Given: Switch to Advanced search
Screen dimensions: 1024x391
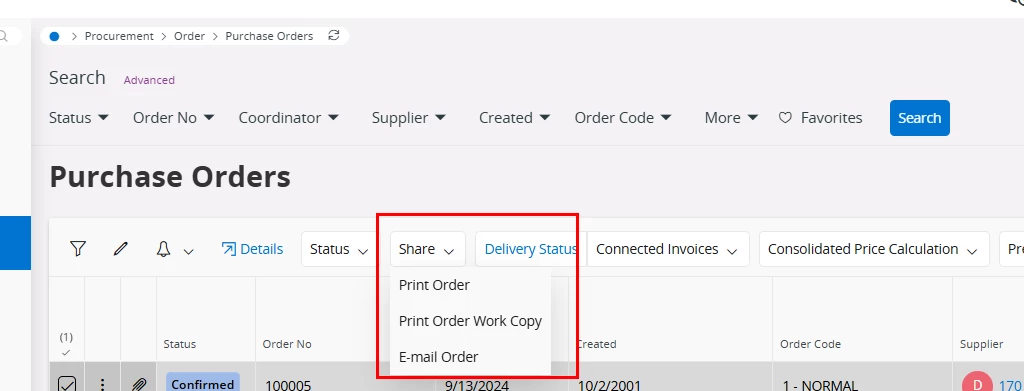Looking at the screenshot, I should pos(149,80).
